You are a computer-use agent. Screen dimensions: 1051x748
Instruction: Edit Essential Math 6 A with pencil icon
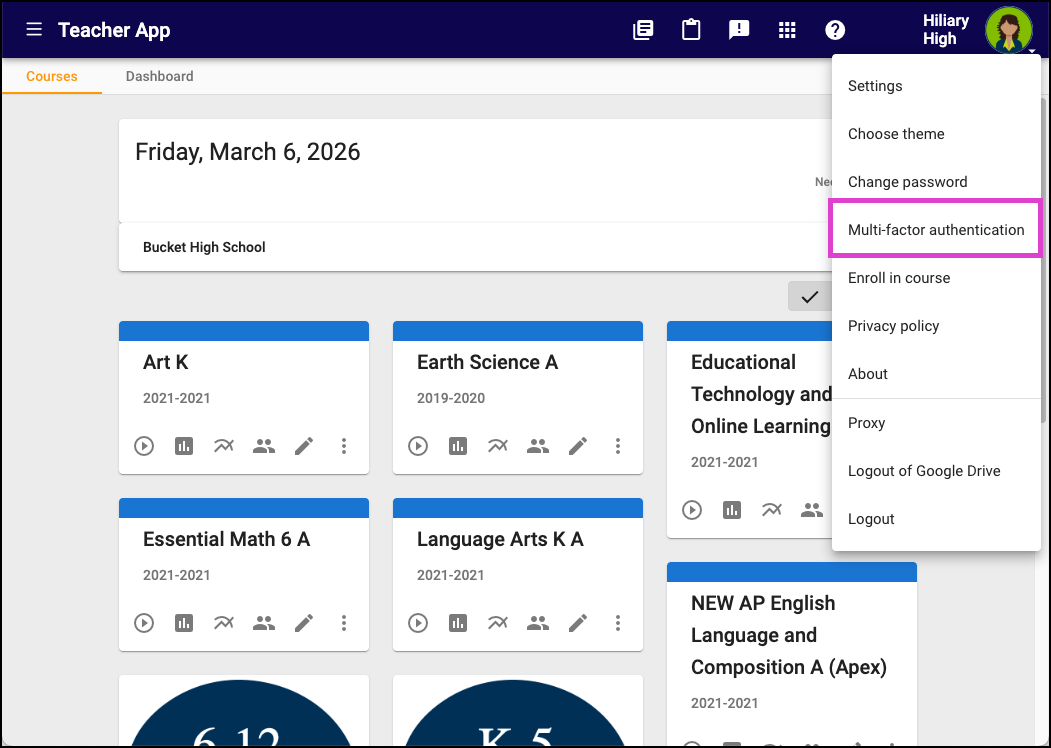(304, 623)
